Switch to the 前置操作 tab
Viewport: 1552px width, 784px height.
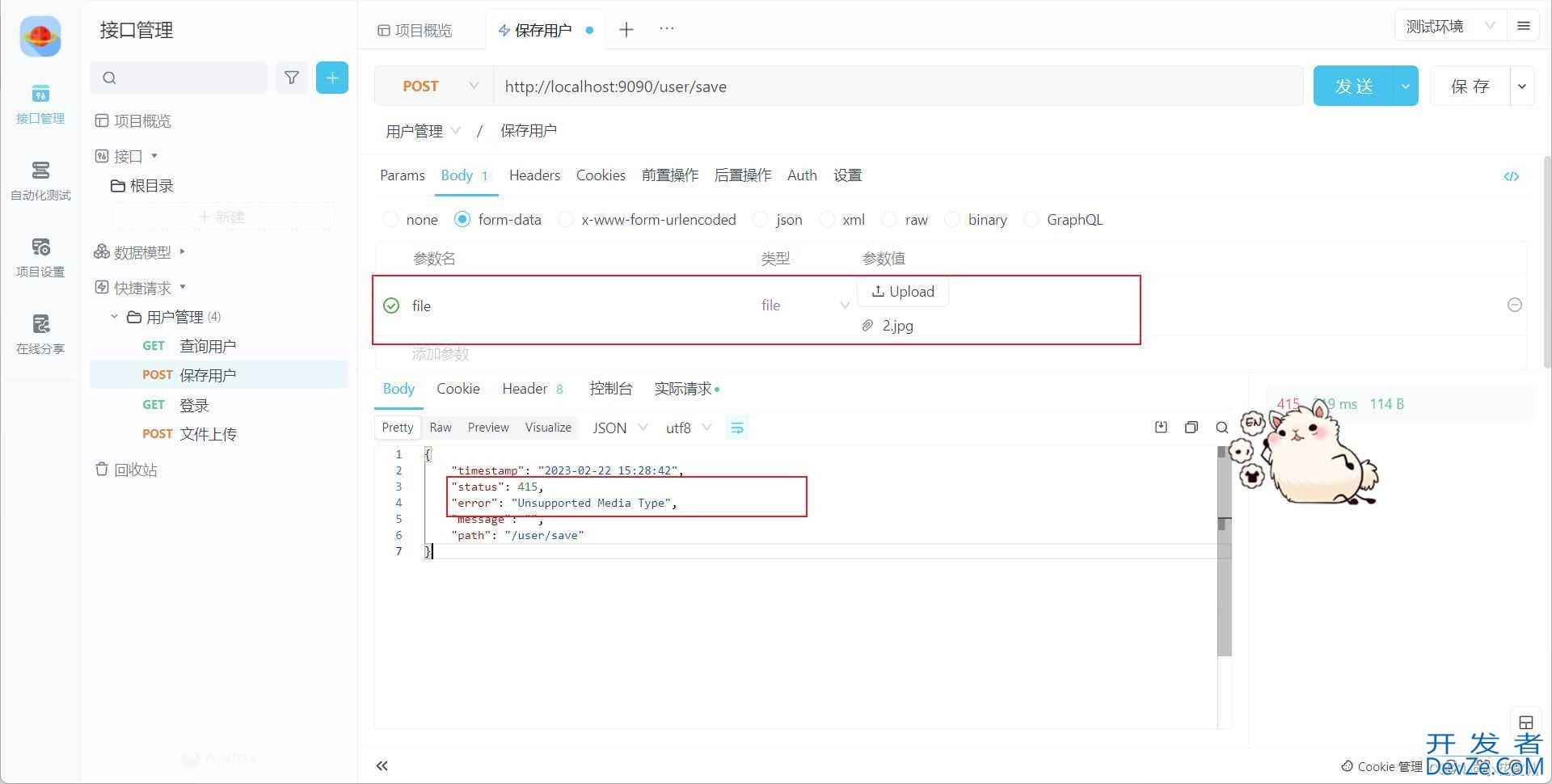pyautogui.click(x=670, y=175)
